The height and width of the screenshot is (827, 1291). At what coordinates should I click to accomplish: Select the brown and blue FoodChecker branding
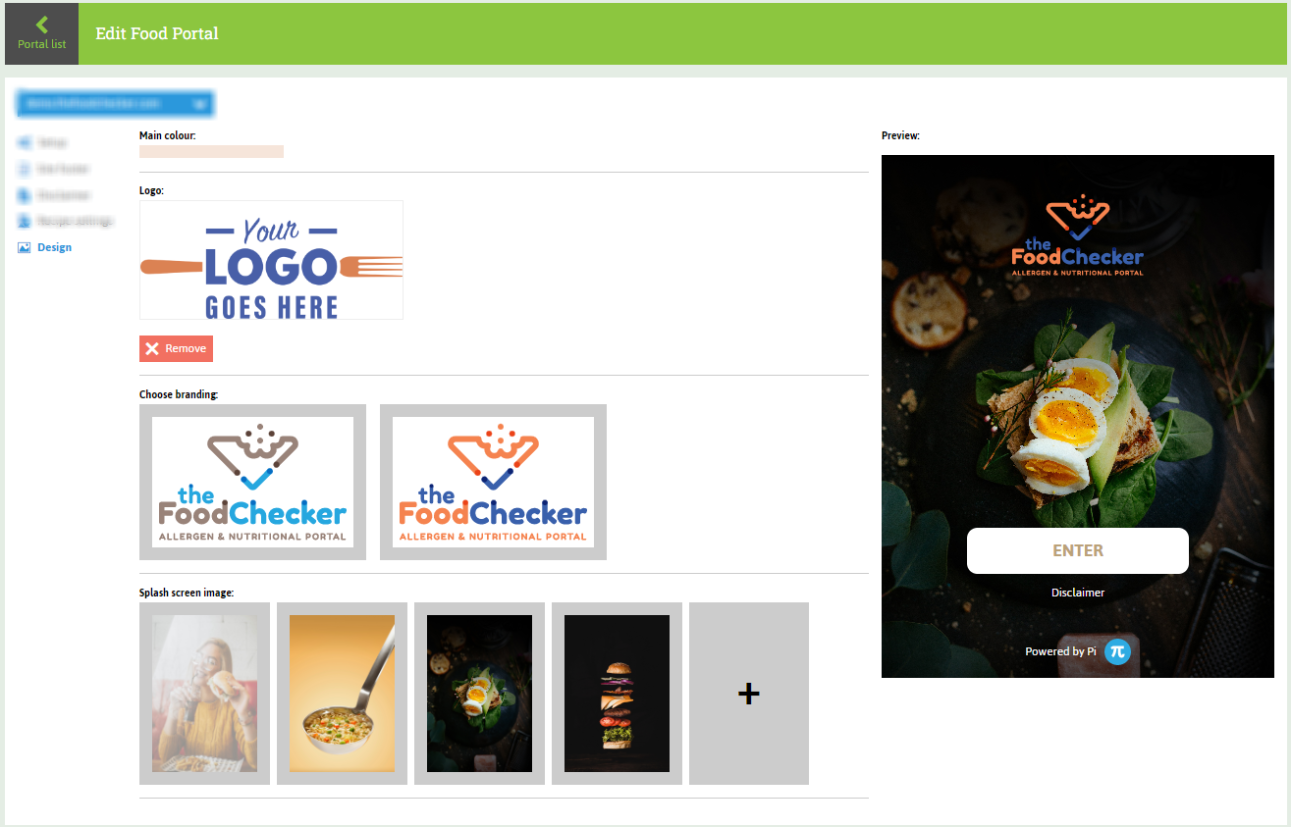[252, 482]
